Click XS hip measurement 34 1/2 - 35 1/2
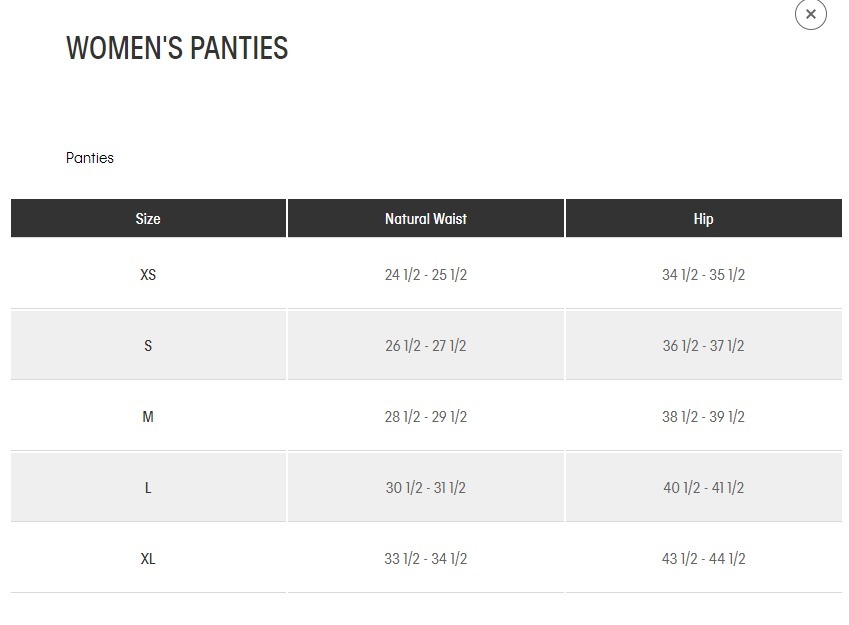Screen dimensions: 849x625 (x=703, y=275)
